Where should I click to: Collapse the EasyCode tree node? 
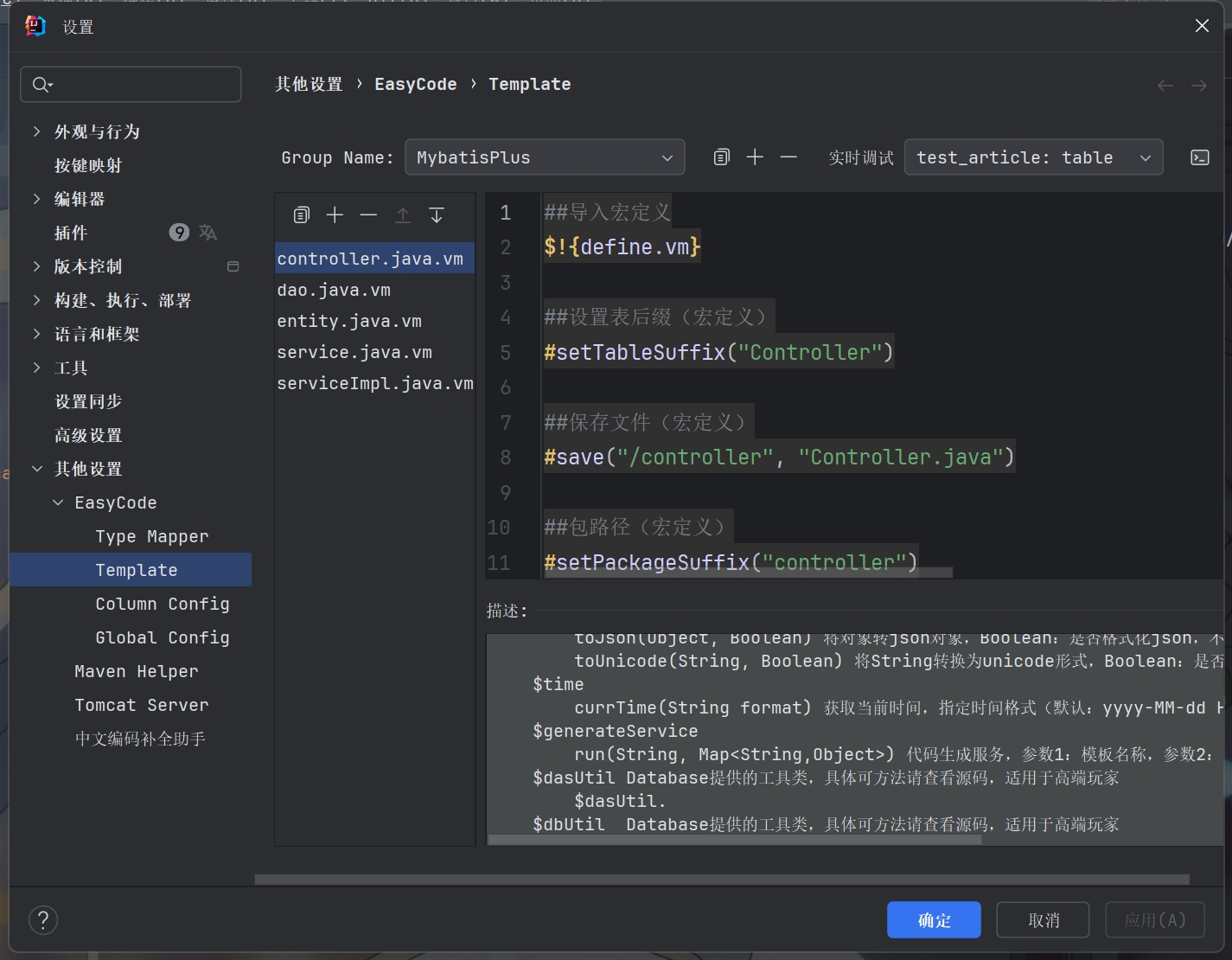click(x=58, y=502)
